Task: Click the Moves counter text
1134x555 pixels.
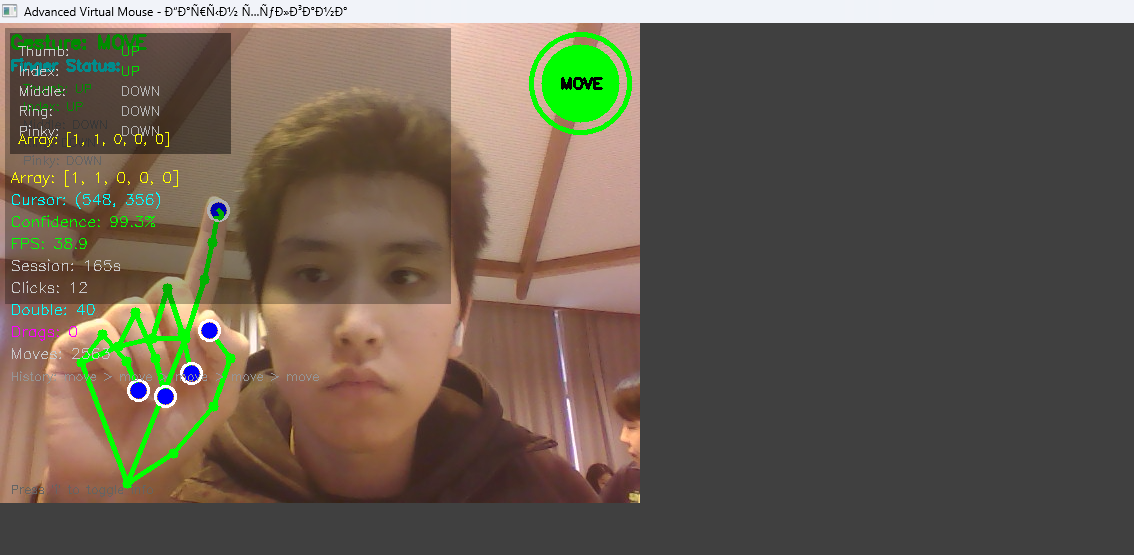Action: pyautogui.click(x=60, y=354)
